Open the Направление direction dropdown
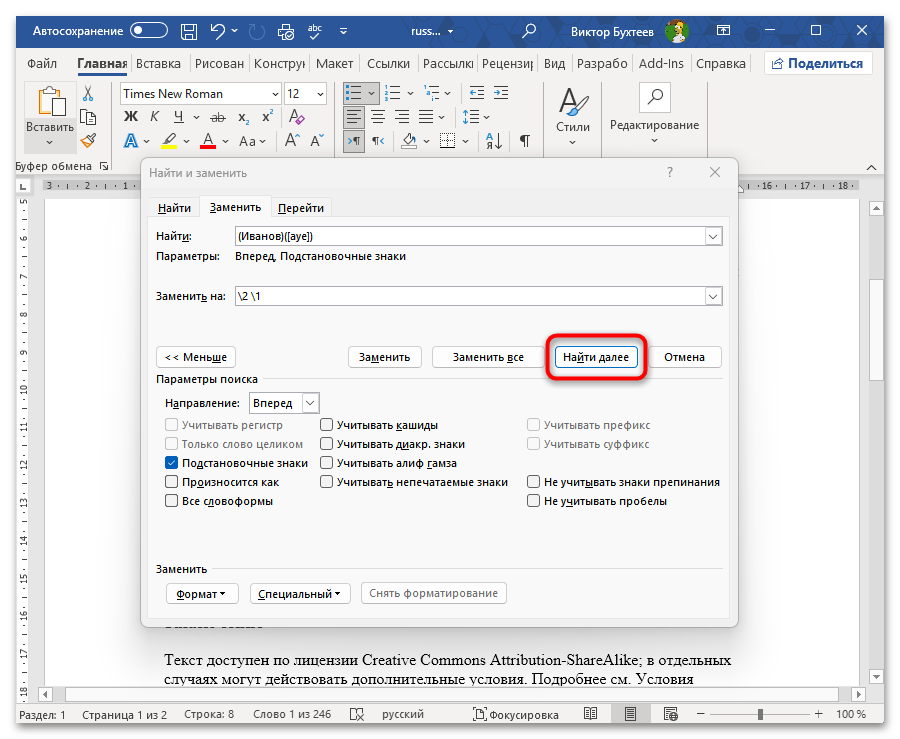This screenshot has width=900, height=739. tap(282, 403)
